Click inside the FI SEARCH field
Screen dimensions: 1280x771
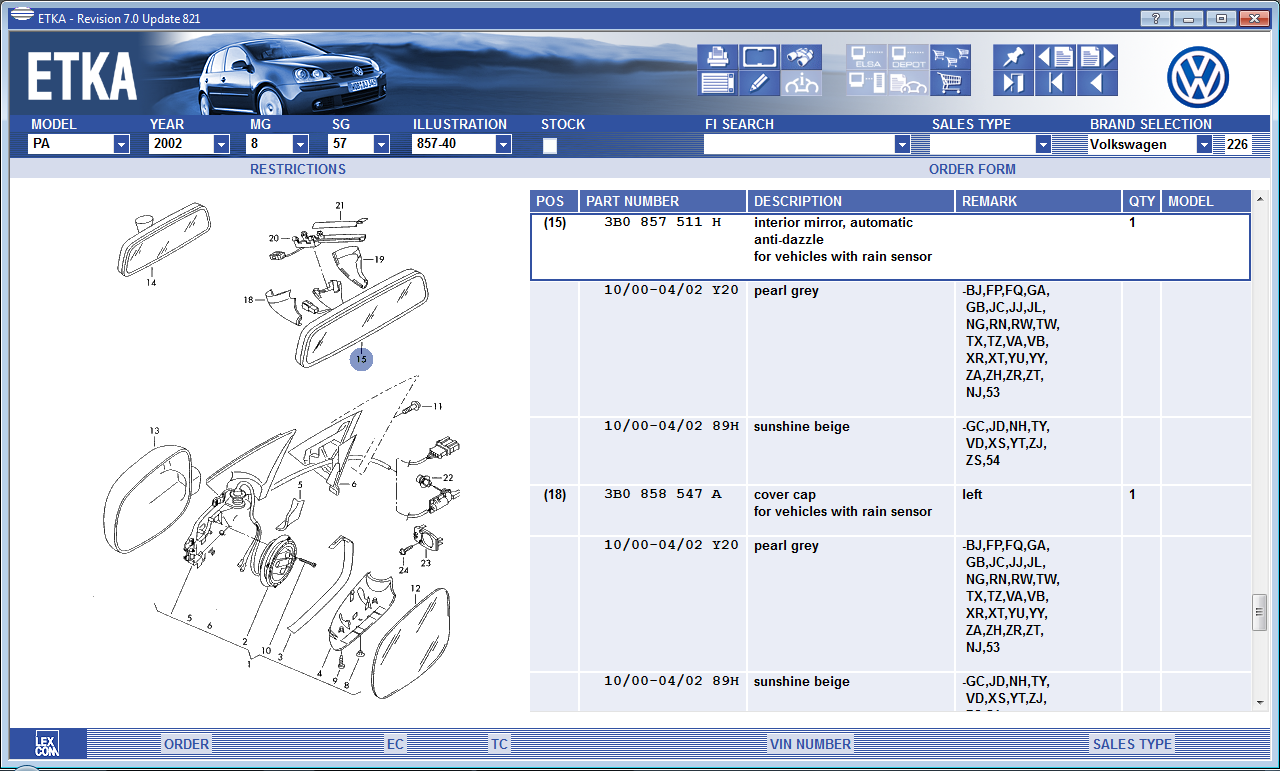click(x=798, y=145)
